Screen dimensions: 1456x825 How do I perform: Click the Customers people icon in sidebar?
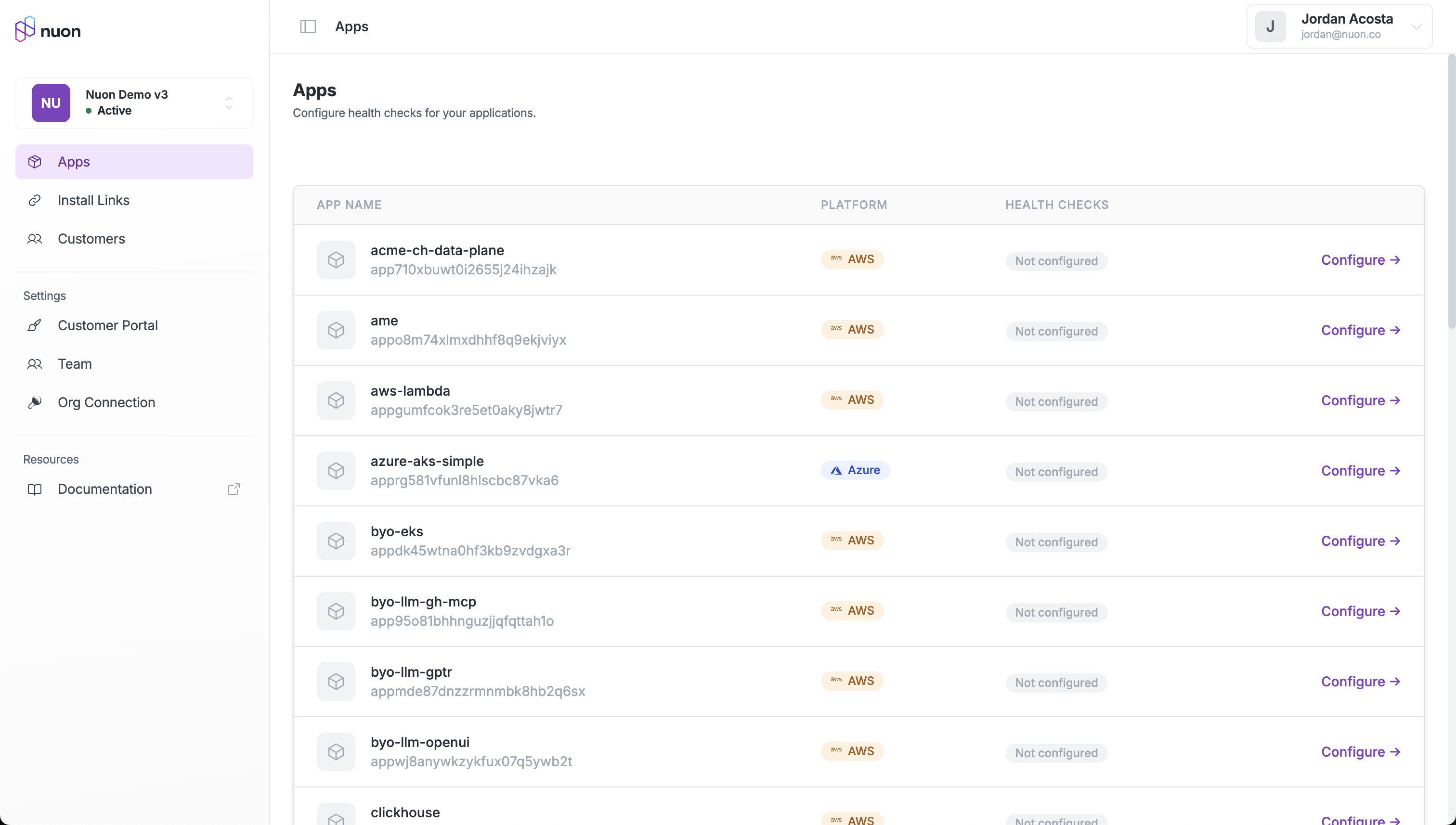[35, 239]
